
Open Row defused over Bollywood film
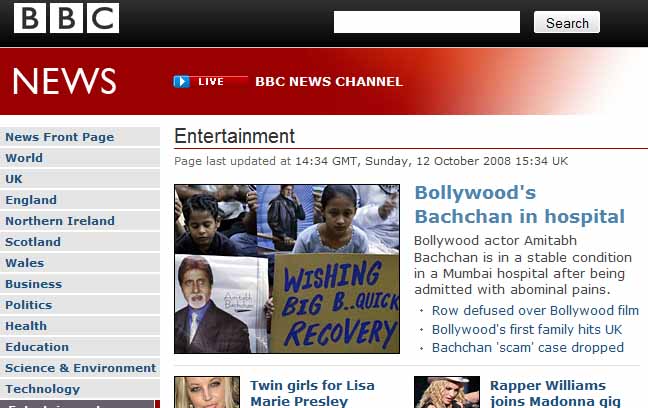coord(535,310)
